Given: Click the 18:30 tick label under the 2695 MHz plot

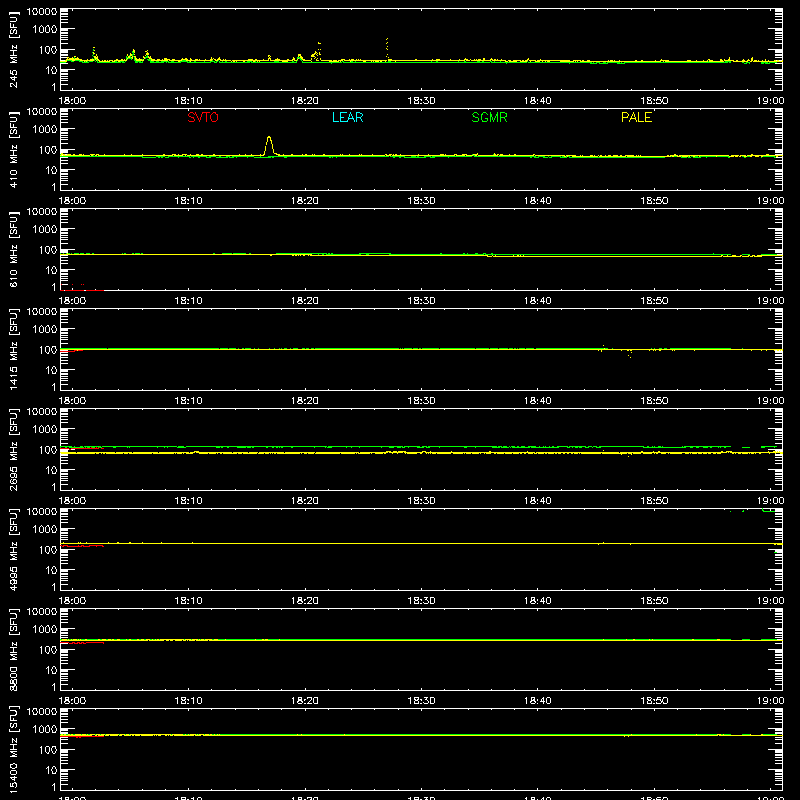Looking at the screenshot, I should point(421,501).
